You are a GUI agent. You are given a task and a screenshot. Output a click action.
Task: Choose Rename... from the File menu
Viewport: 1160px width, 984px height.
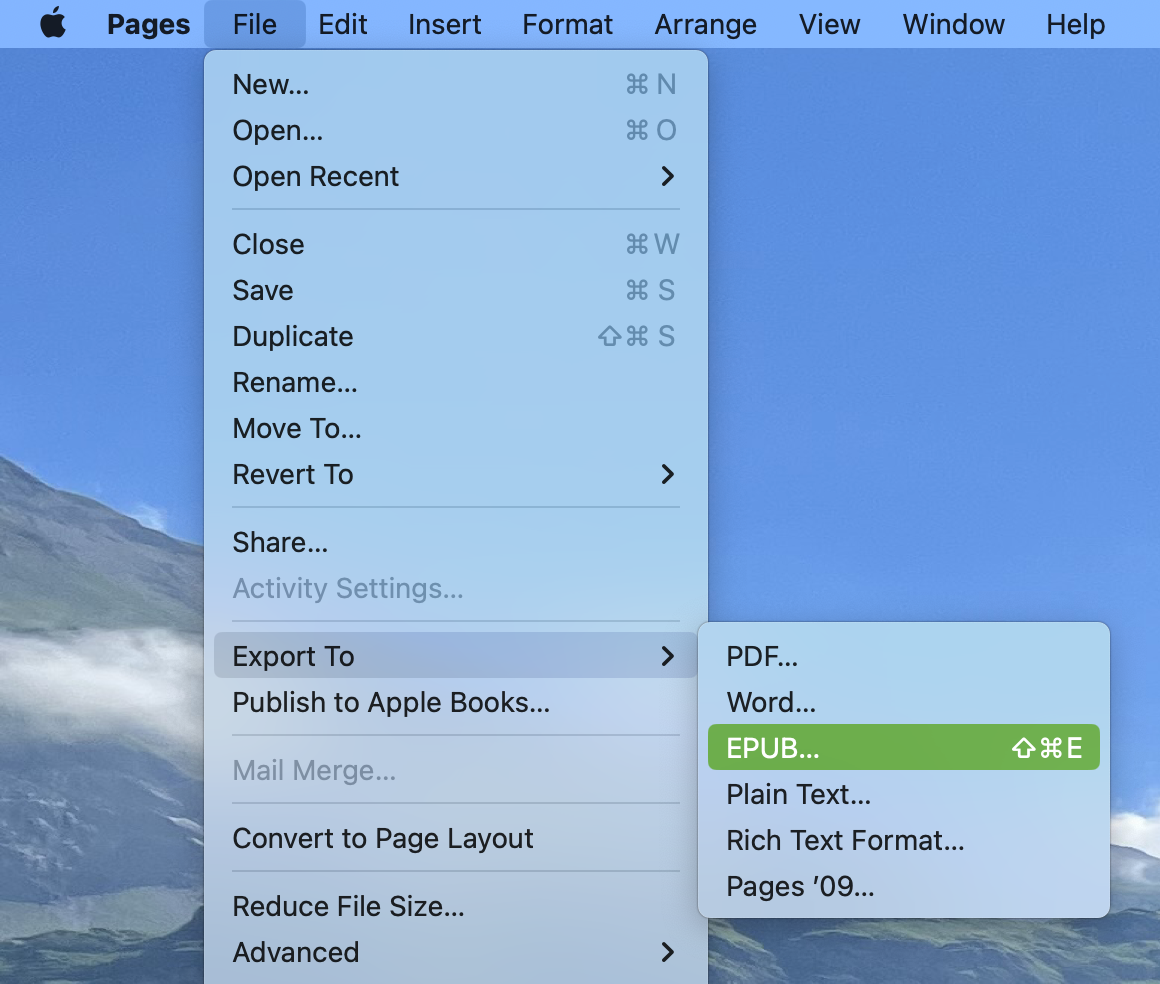(456, 383)
